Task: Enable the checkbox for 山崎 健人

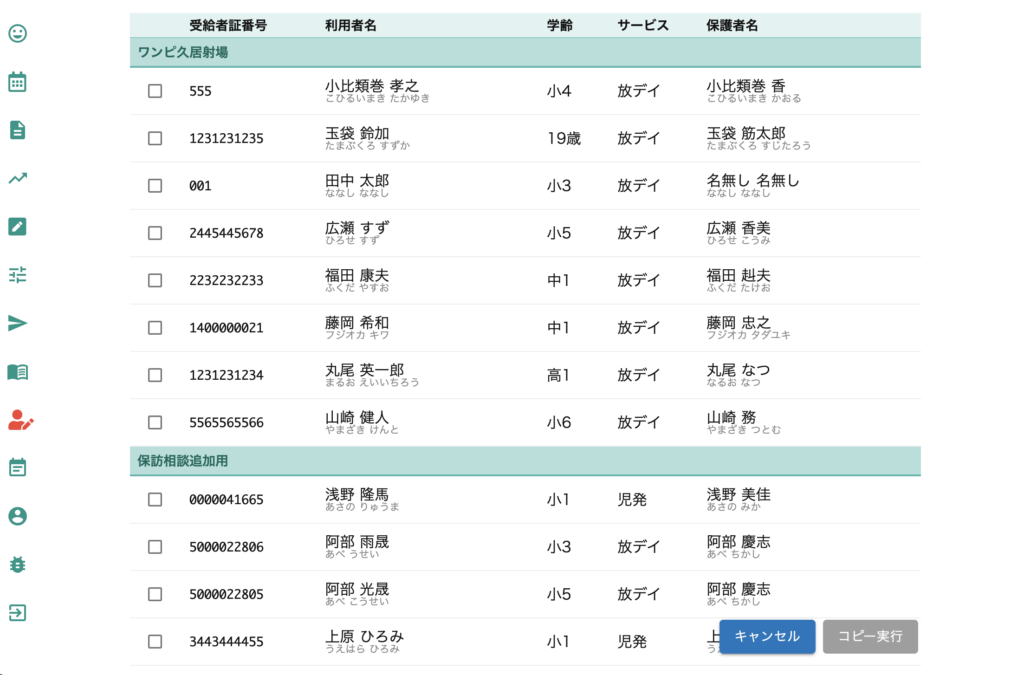Action: (155, 423)
